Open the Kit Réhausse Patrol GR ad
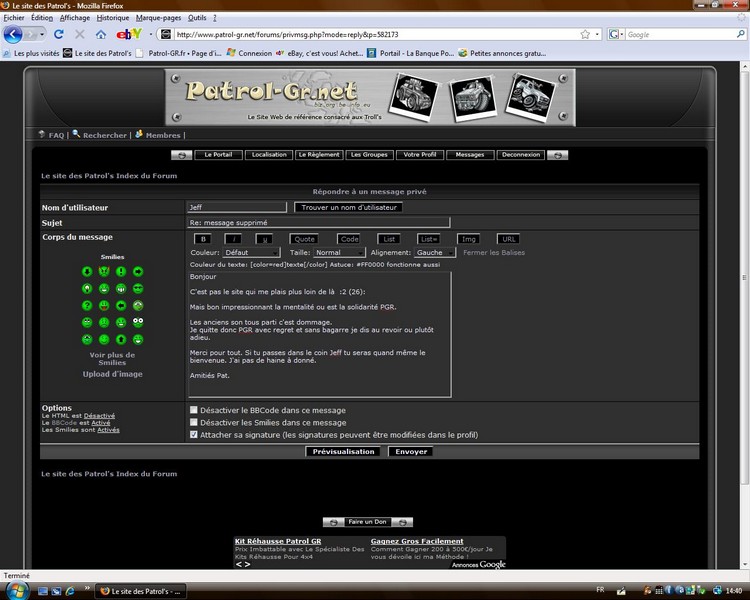The image size is (750, 600). click(278, 541)
